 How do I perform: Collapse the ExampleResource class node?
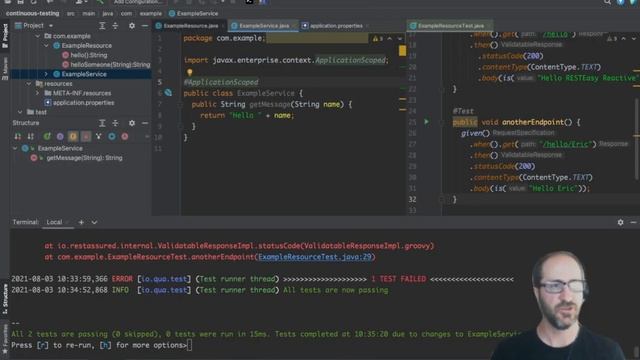(x=47, y=46)
